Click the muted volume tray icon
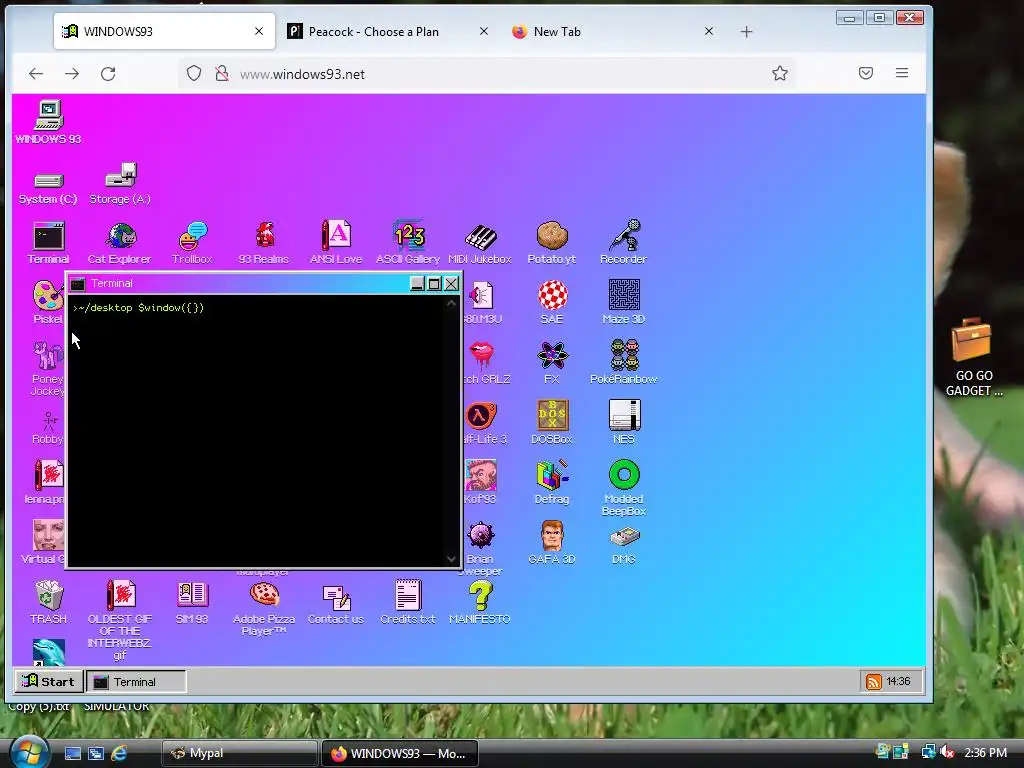This screenshot has height=768, width=1024. click(x=947, y=752)
